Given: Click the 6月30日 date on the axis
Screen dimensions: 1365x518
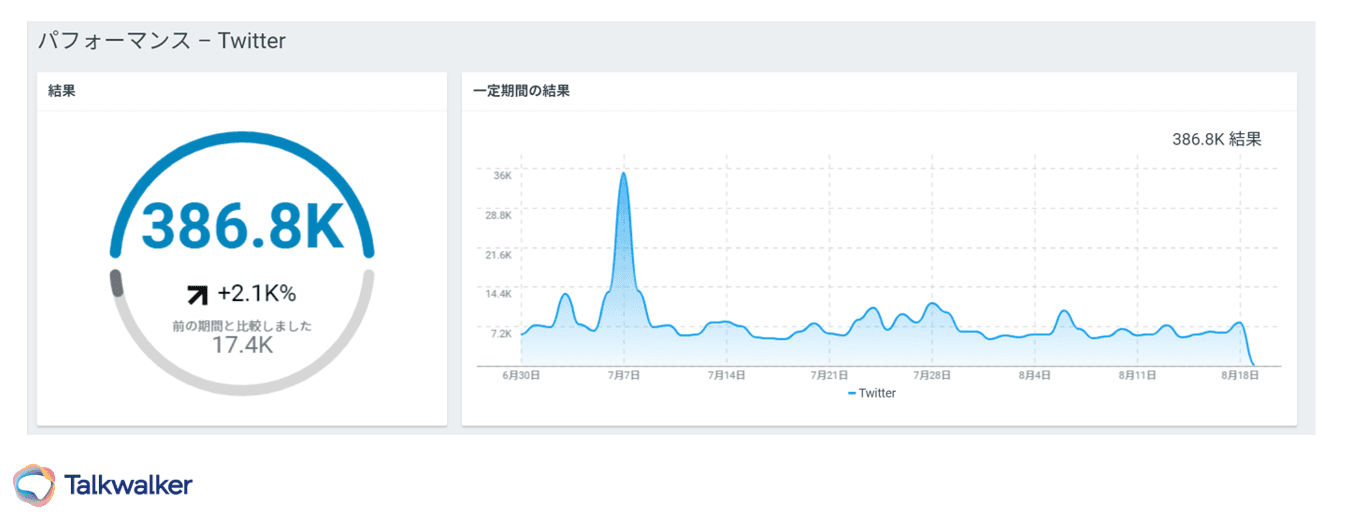Looking at the screenshot, I should [521, 376].
